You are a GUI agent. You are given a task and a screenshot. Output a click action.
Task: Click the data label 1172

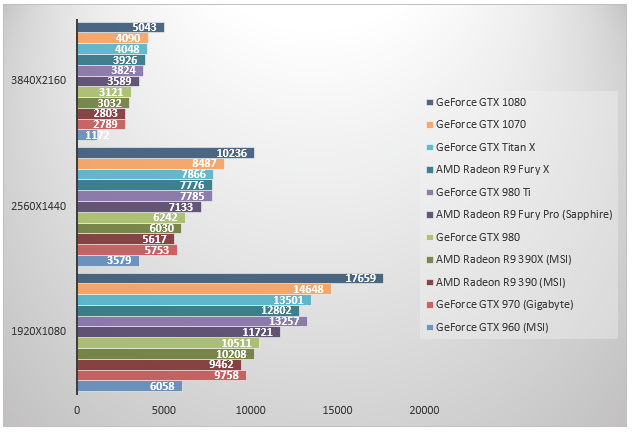[97, 135]
